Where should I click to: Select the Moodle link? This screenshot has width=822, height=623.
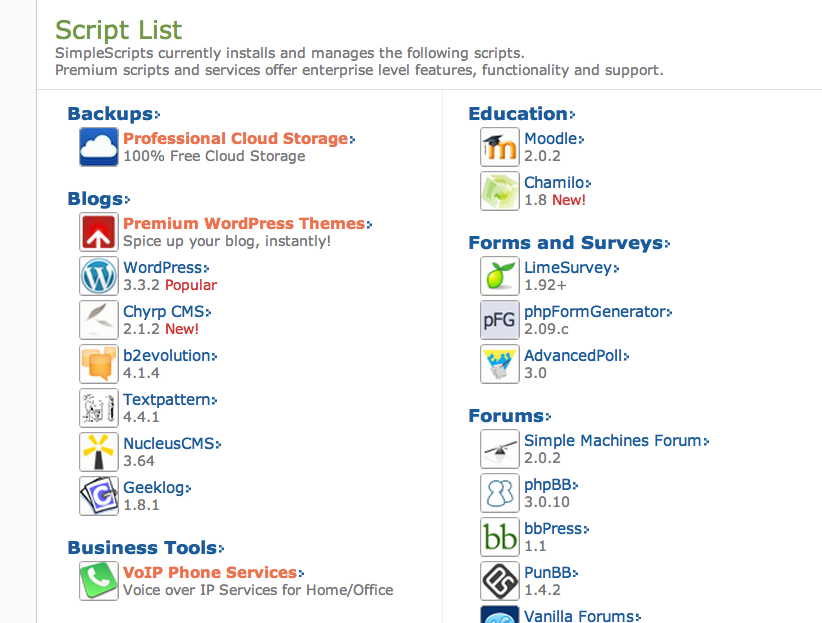pos(554,138)
